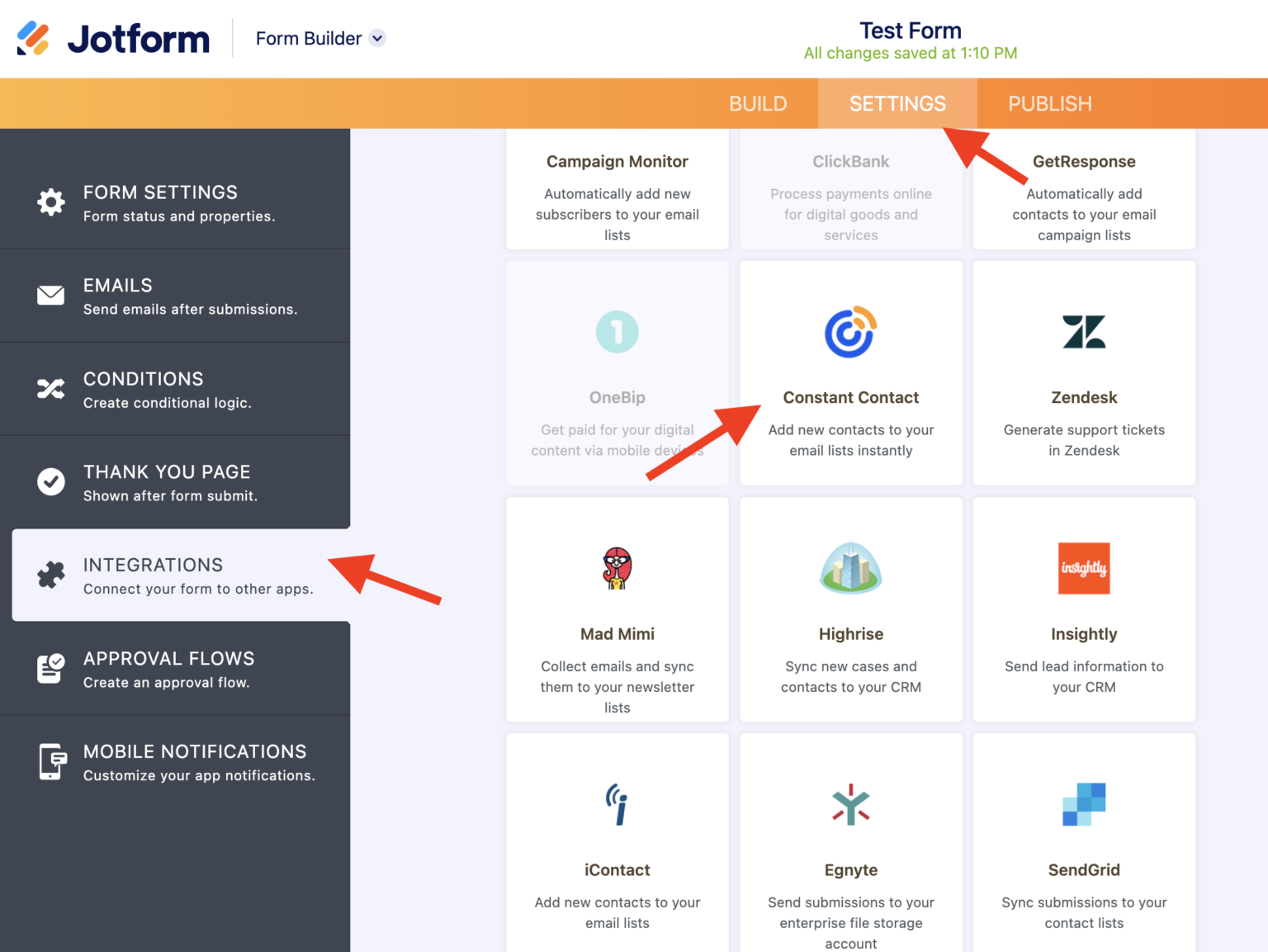Click the Thank You Page checkmark icon
The width and height of the screenshot is (1268, 952).
(x=50, y=482)
